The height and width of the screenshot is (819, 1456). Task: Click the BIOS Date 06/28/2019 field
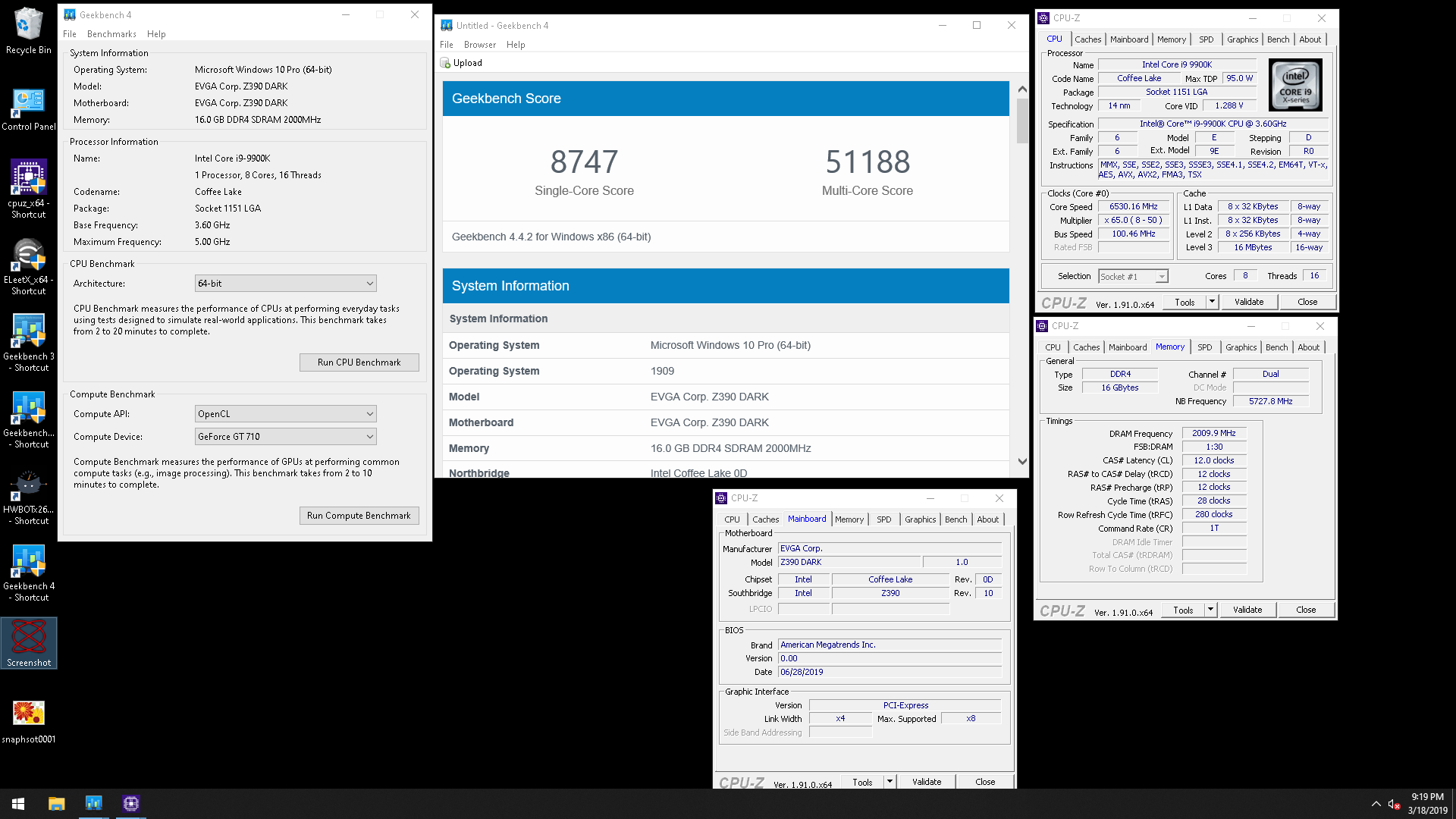coord(890,672)
